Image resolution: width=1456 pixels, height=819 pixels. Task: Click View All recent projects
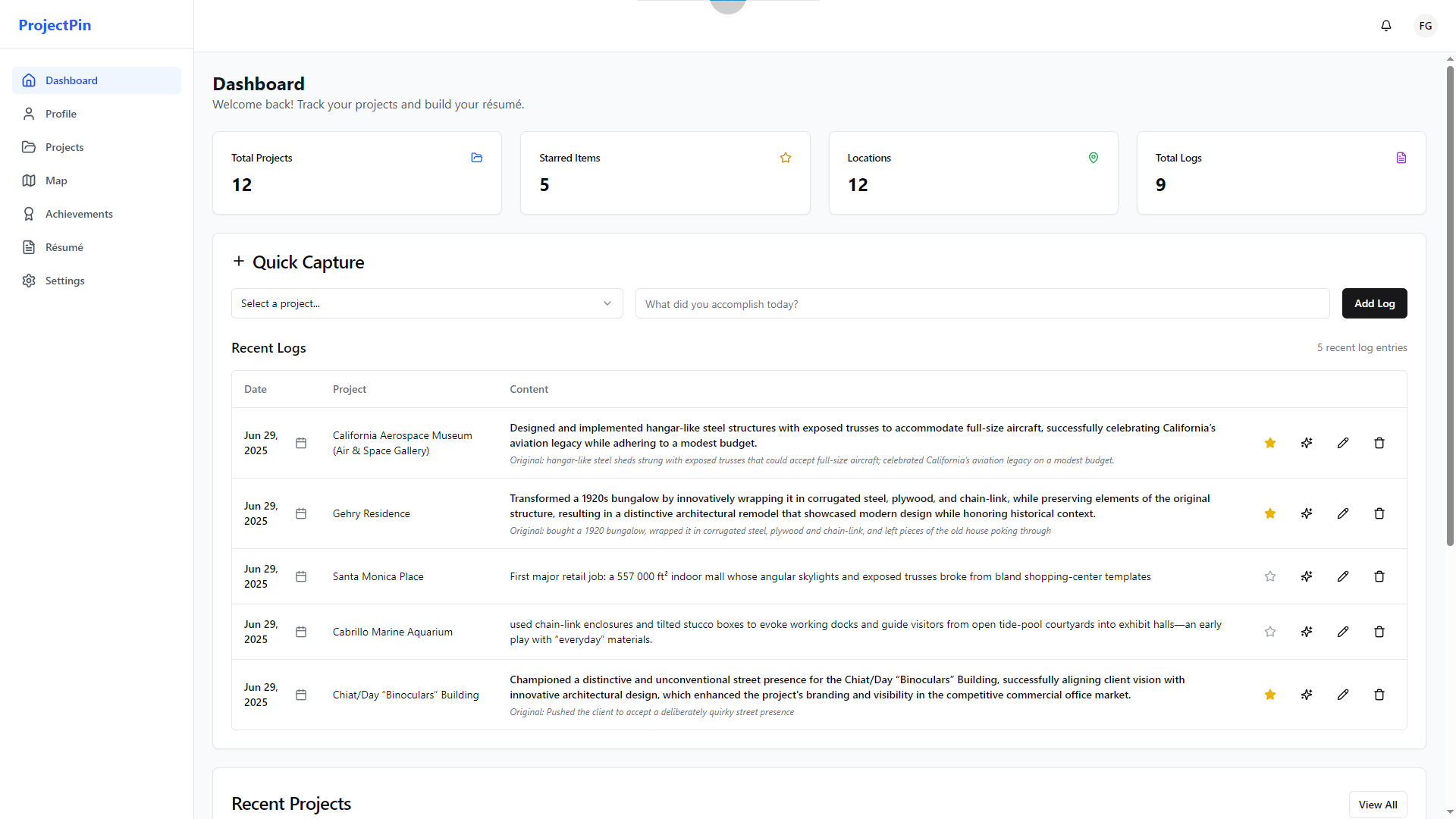(x=1377, y=805)
